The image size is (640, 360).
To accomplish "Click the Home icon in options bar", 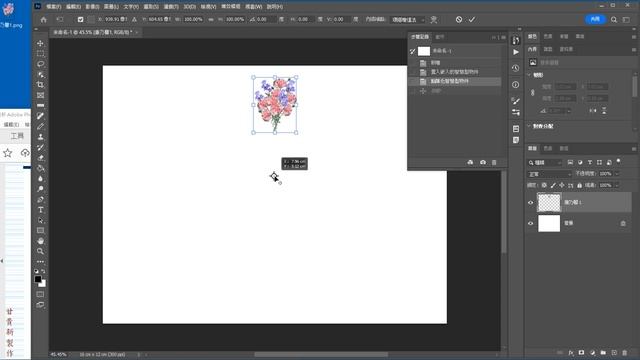I will (43, 20).
